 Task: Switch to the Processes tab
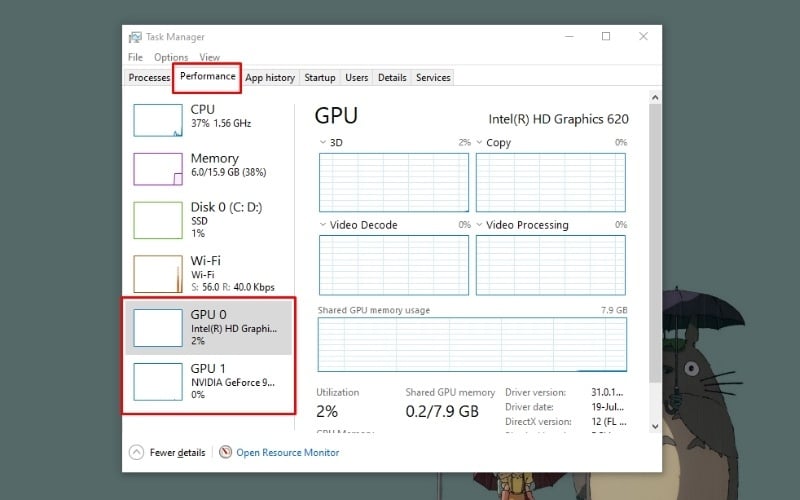coord(149,78)
